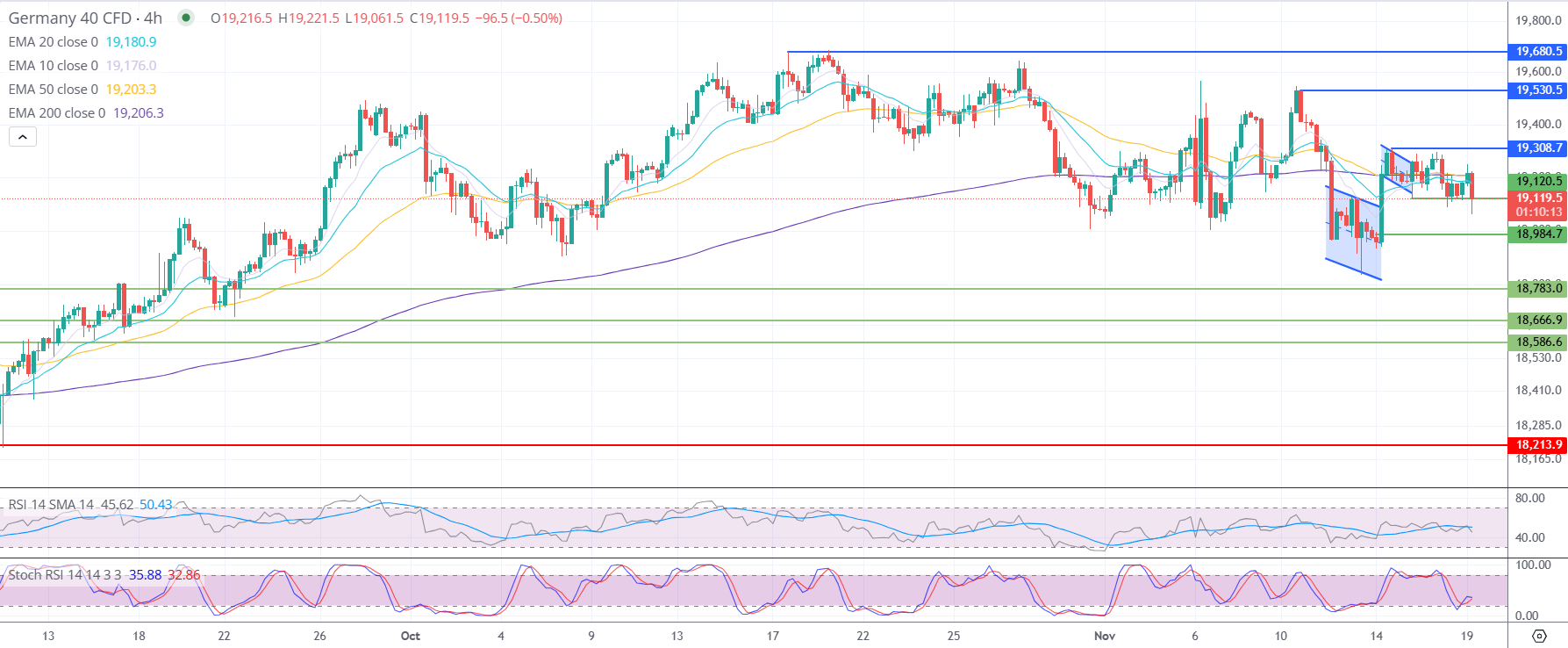Click the EMA 50 value 19,203.3
1568x648 pixels.
[x=132, y=90]
